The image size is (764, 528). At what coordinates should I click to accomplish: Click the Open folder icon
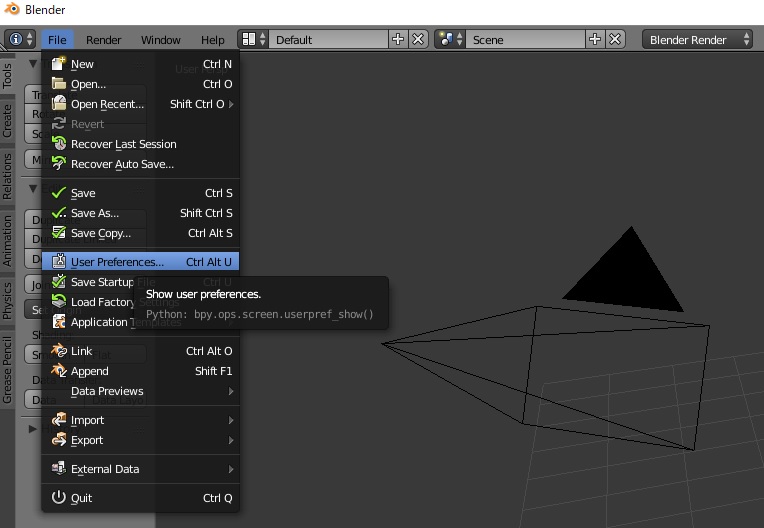pos(58,84)
